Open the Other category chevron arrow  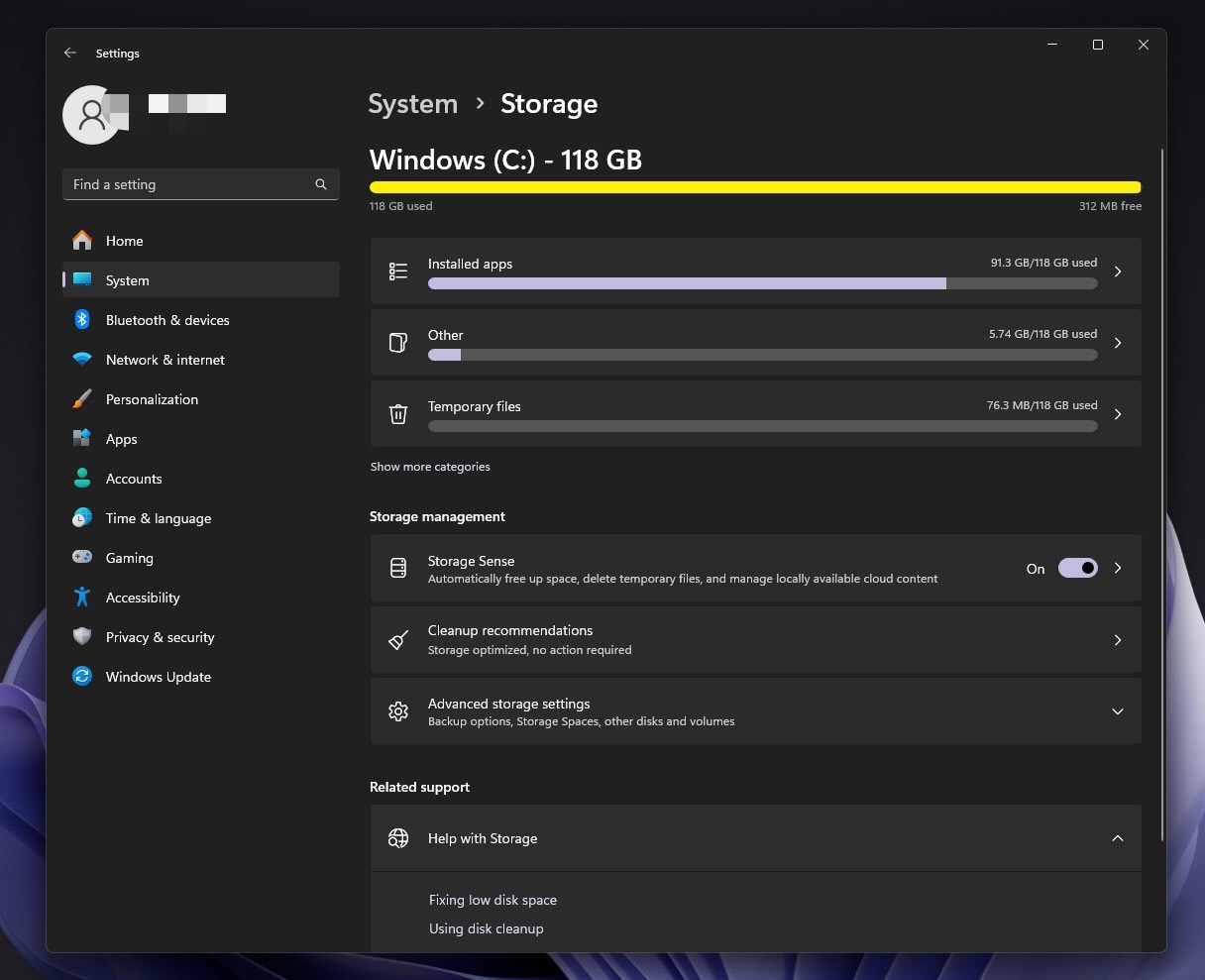[1118, 343]
